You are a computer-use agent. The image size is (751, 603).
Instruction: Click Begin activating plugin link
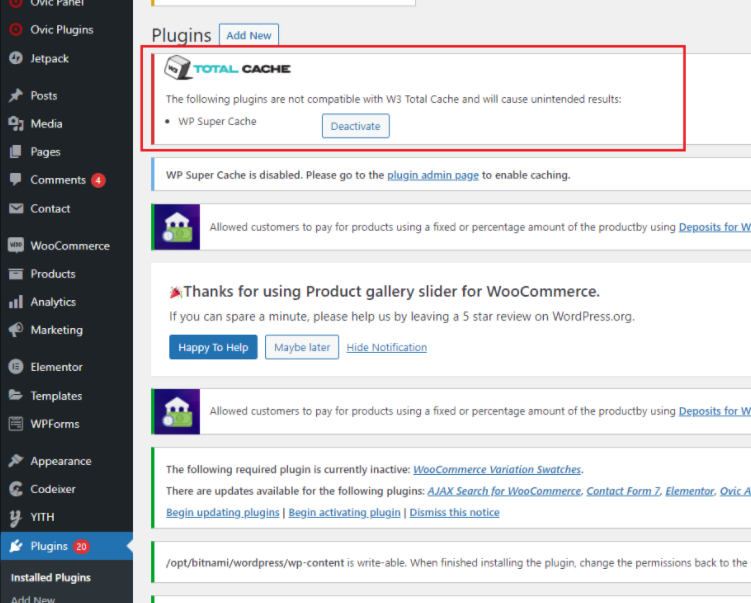click(x=344, y=512)
